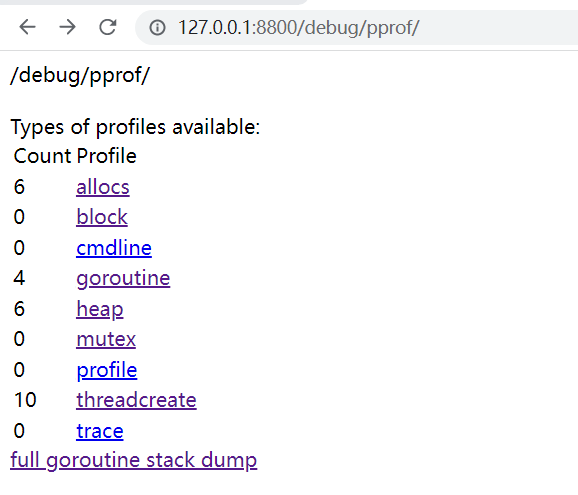578x495 pixels.
Task: Open the block profile link
Action: point(102,217)
